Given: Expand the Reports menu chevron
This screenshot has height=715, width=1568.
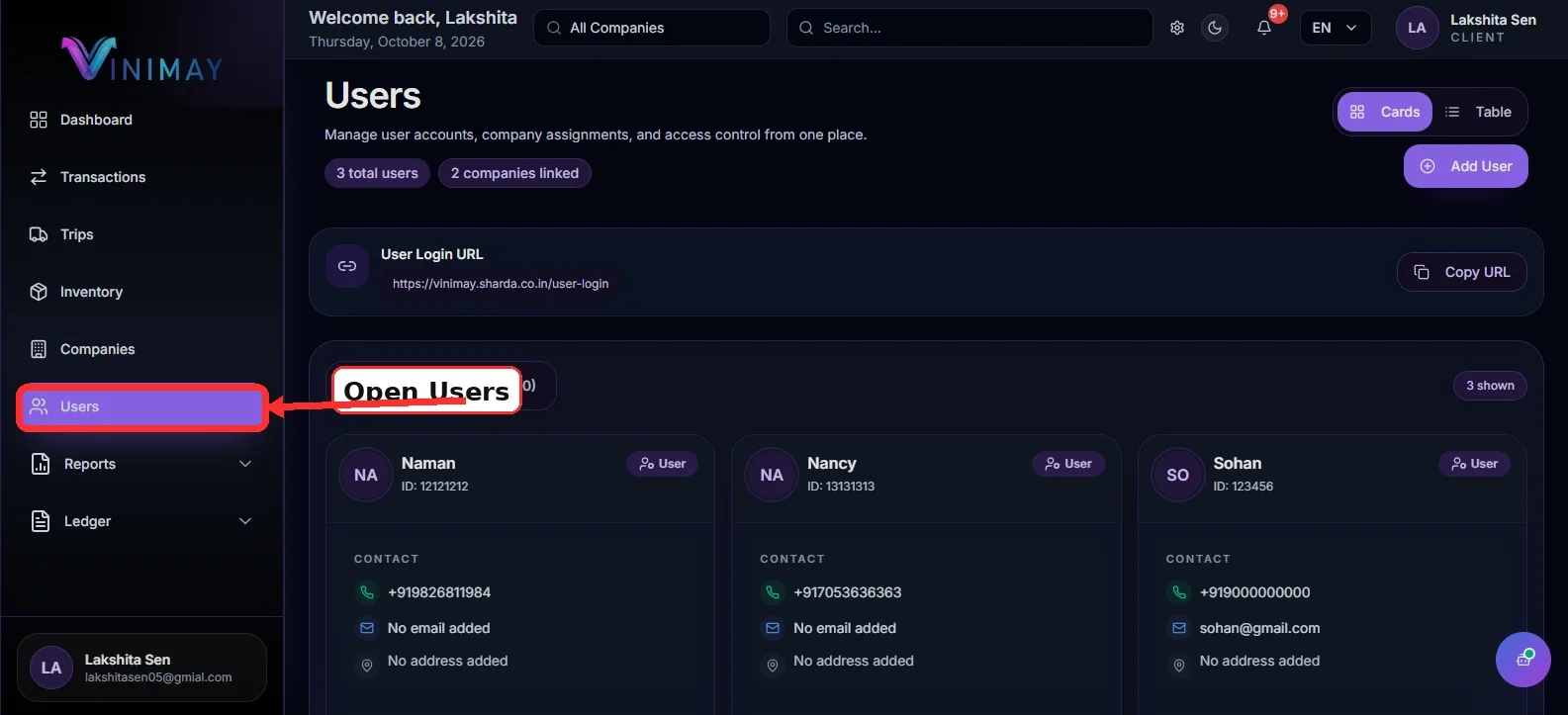Looking at the screenshot, I should click(245, 464).
